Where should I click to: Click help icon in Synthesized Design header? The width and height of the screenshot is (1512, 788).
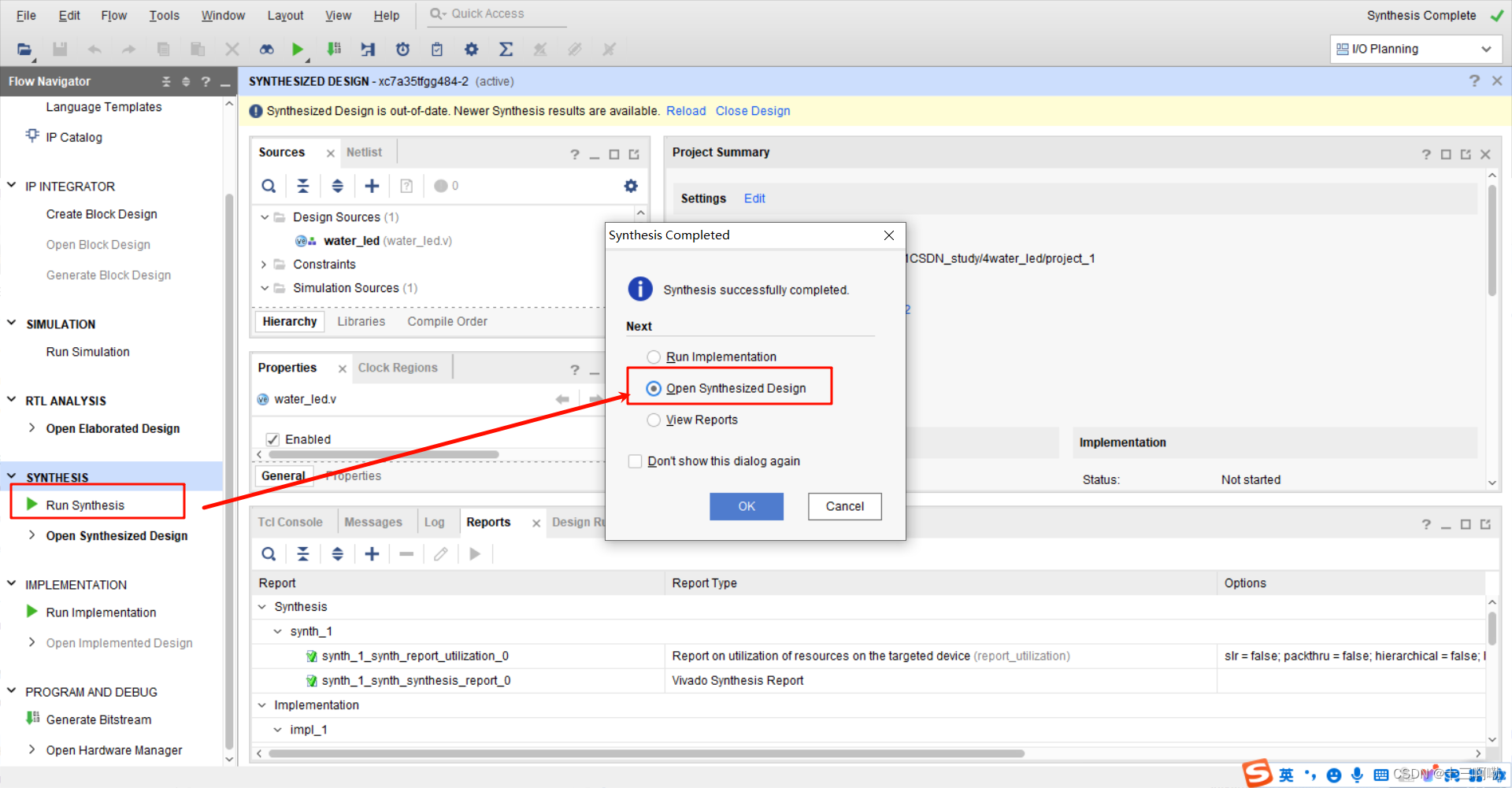coord(1474,81)
